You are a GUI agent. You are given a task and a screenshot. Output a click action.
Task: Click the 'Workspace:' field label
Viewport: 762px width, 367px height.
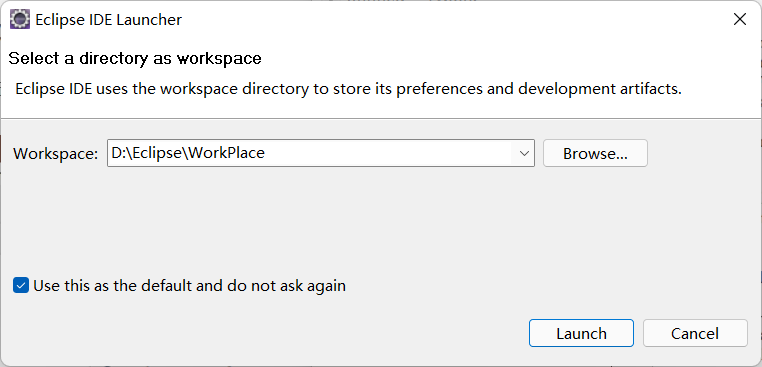55,154
